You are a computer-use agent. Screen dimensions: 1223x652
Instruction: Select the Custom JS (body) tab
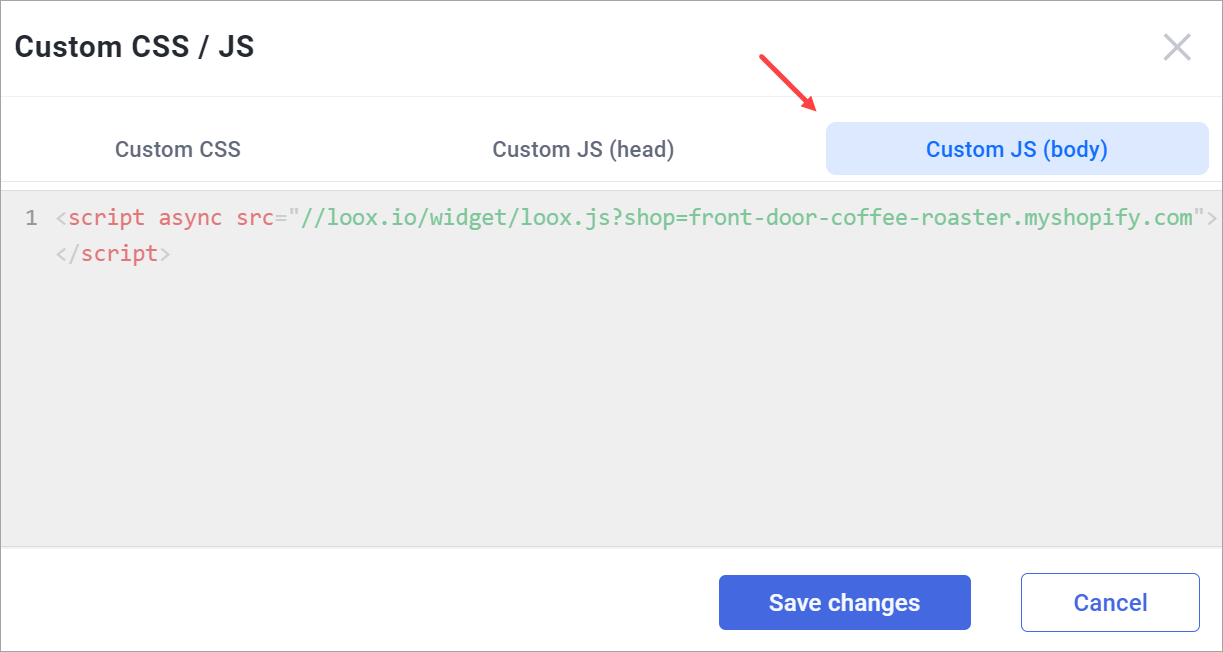click(x=1016, y=149)
